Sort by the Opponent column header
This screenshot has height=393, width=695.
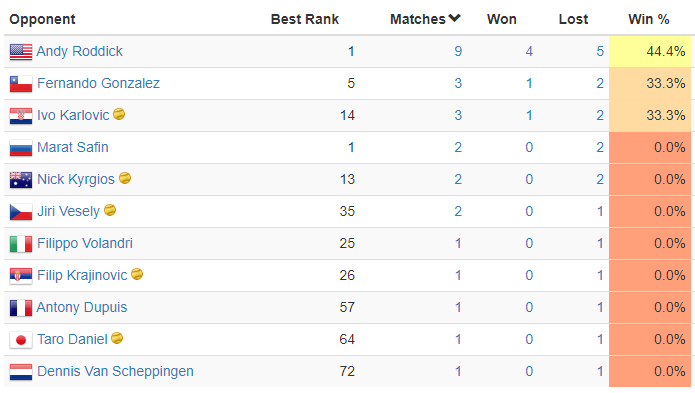pyautogui.click(x=43, y=19)
